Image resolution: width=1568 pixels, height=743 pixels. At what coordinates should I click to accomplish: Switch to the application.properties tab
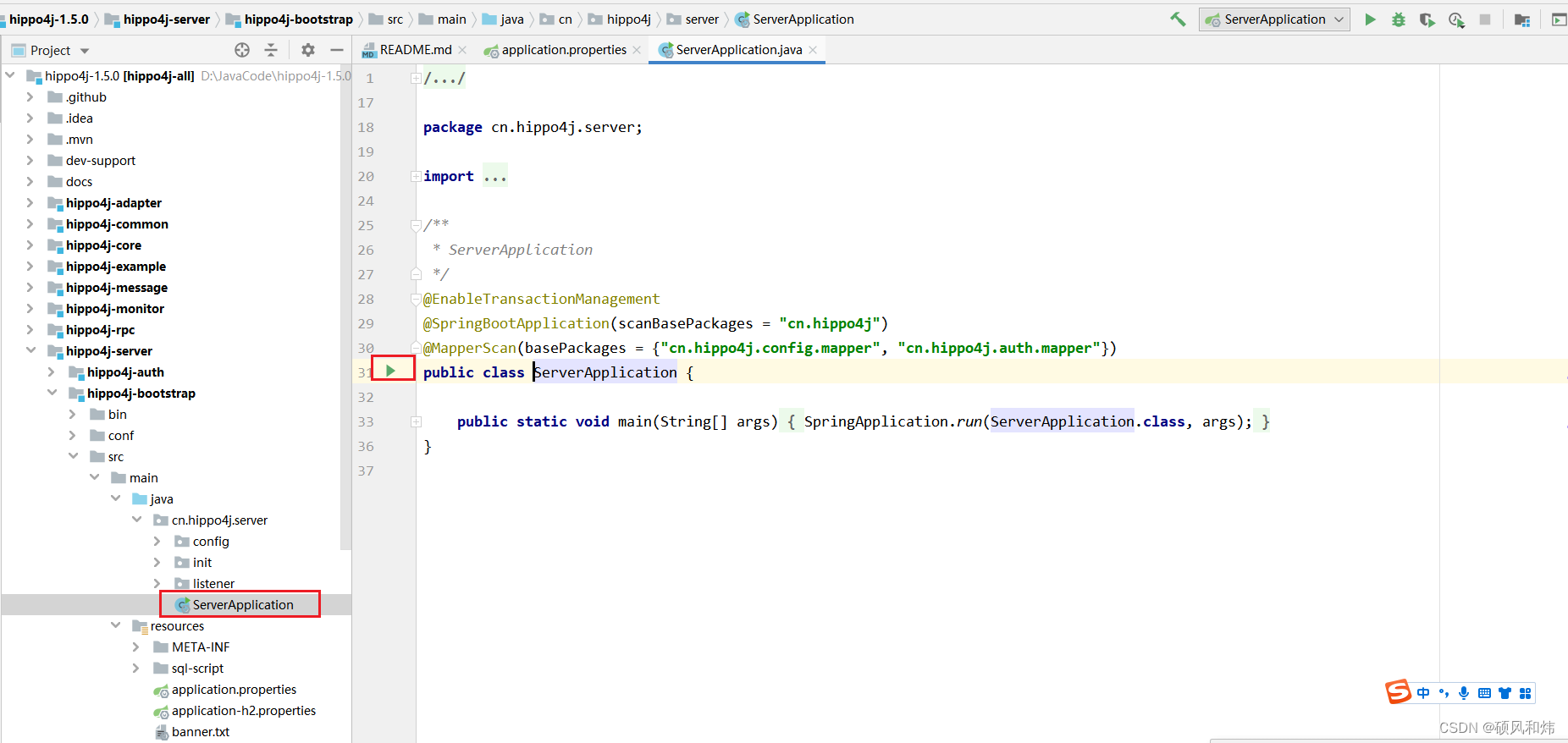564,50
